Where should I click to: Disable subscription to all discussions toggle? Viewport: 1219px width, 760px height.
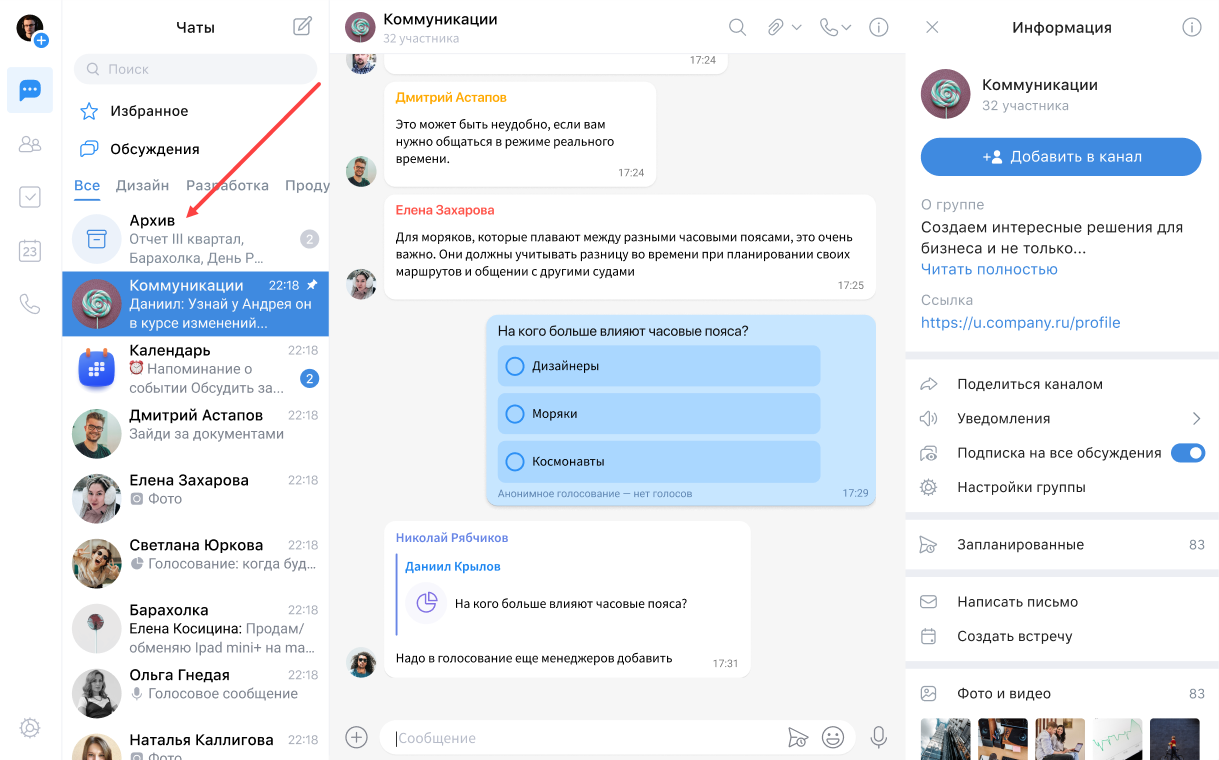pos(1188,453)
